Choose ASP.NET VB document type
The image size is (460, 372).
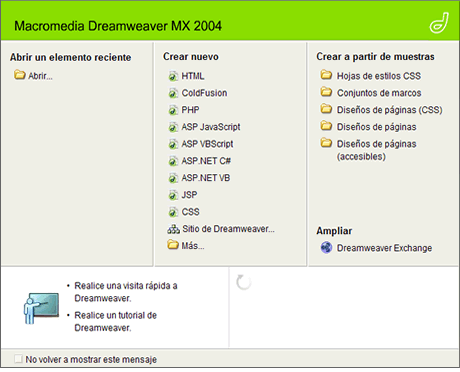206,178
